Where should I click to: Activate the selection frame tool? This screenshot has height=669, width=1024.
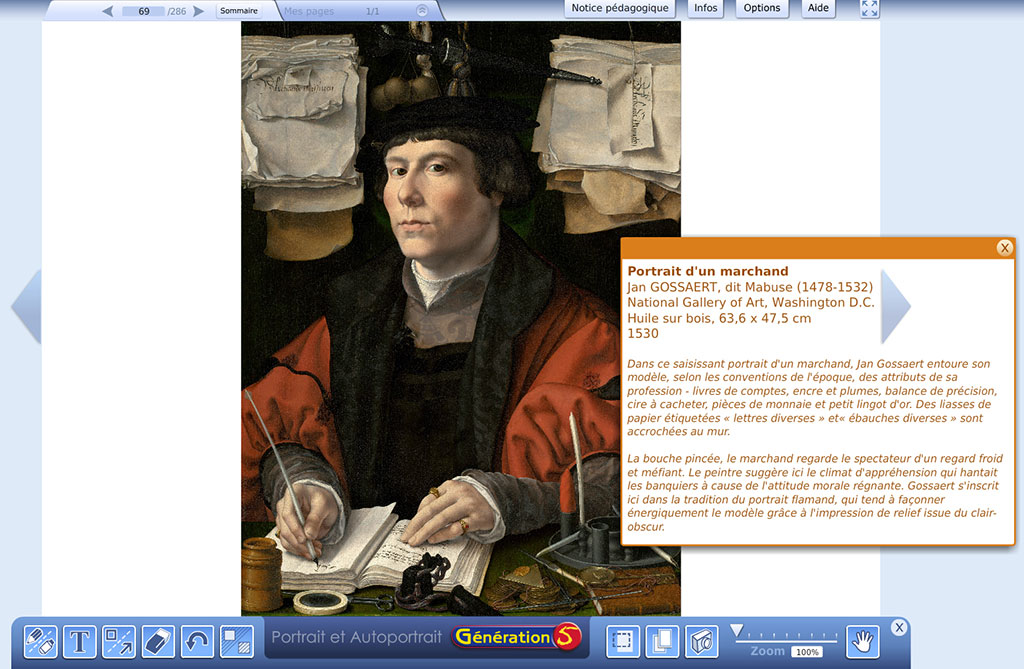coord(623,642)
